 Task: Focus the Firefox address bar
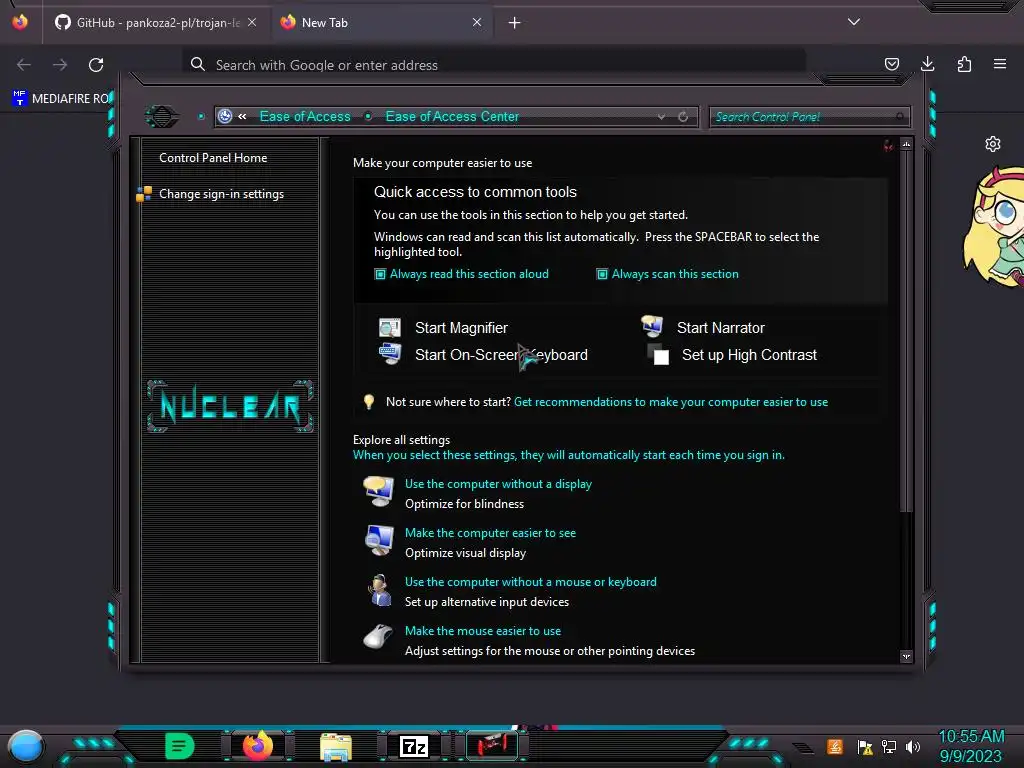click(x=494, y=65)
